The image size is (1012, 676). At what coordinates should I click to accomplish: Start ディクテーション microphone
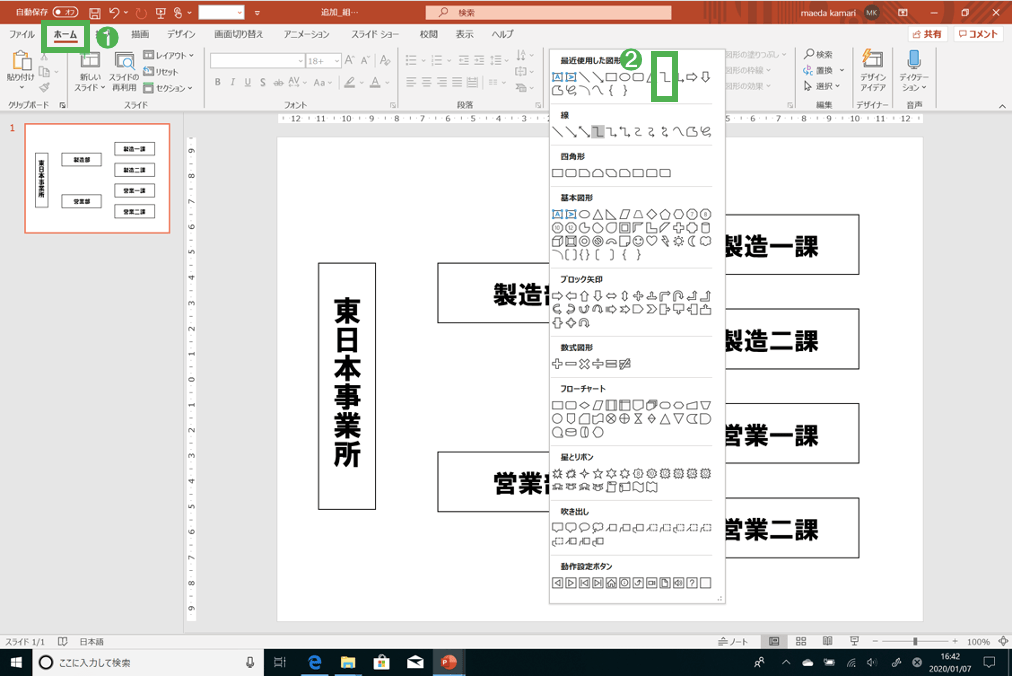coord(914,70)
